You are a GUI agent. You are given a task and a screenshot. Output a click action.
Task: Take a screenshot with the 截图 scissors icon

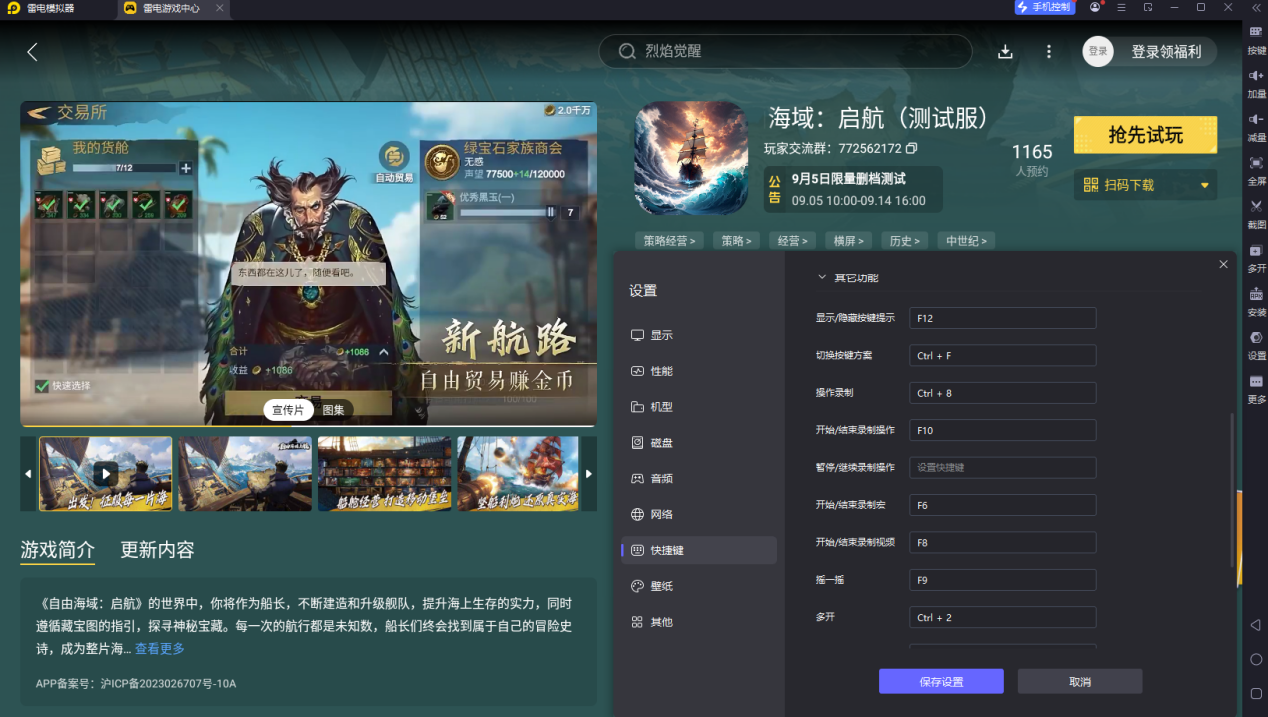pyautogui.click(x=1256, y=206)
